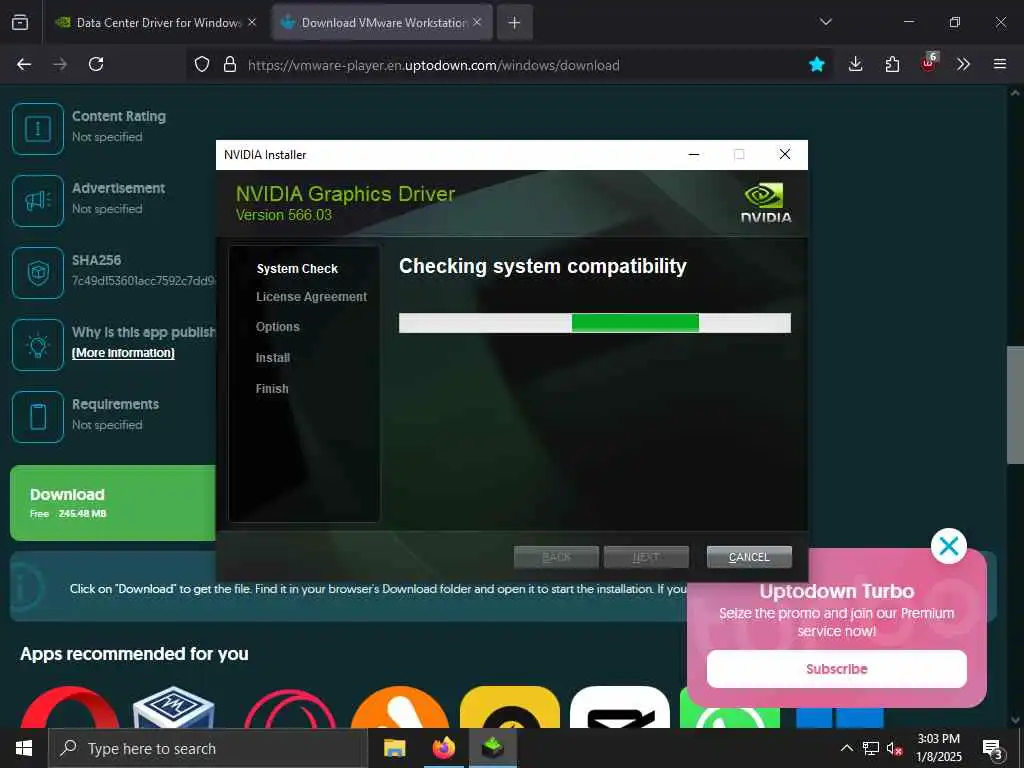
Task: Click the taskbar search box
Action: click(208, 748)
